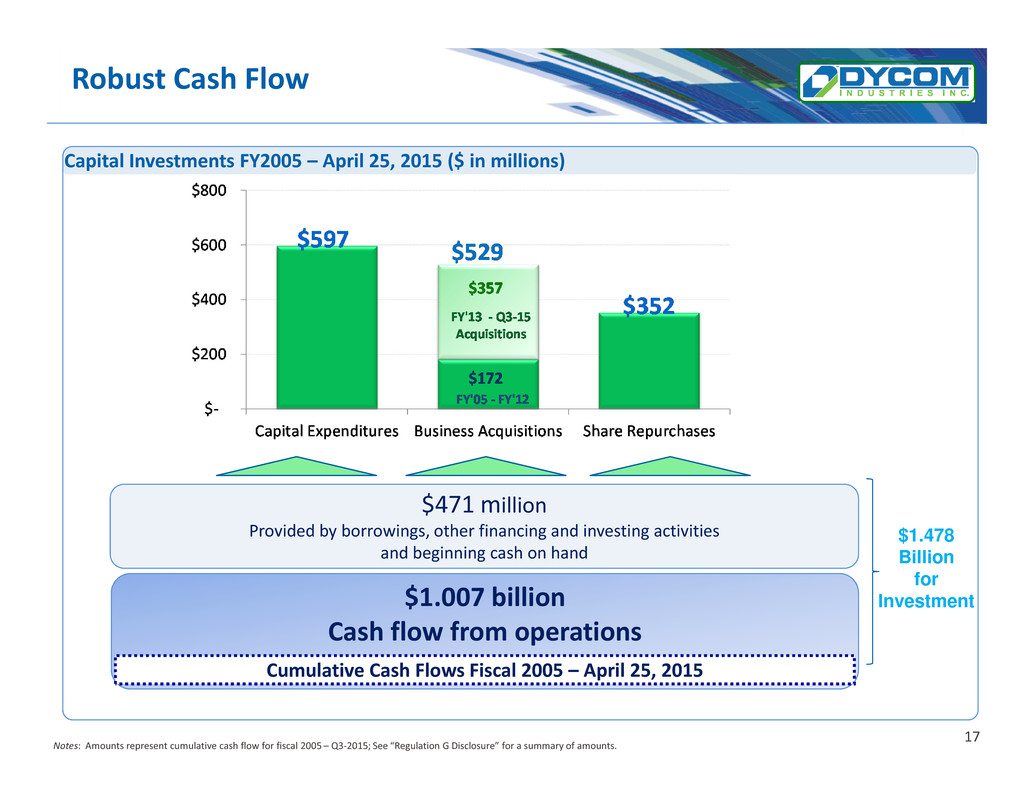Click the 'Share Repurchases' axis label

point(649,431)
